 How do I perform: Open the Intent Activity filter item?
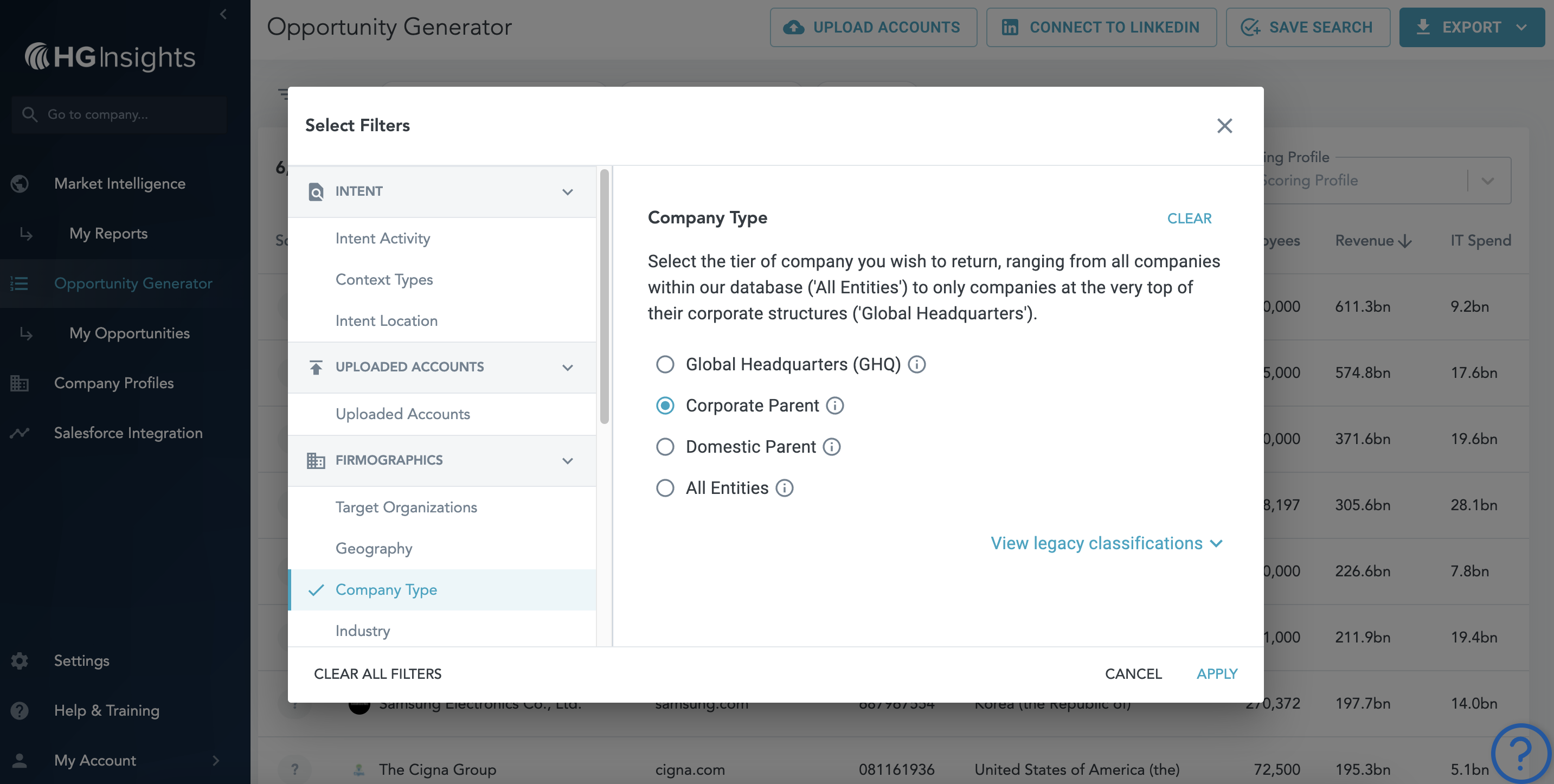[382, 238]
